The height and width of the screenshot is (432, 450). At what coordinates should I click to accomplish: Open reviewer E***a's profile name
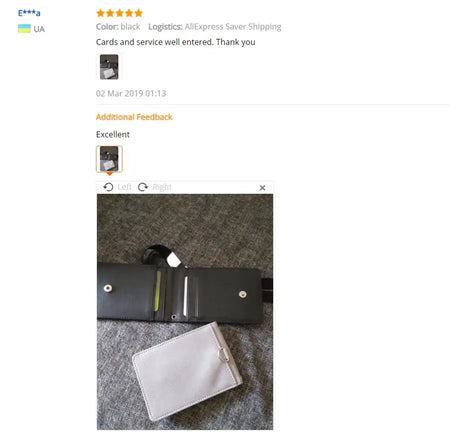[x=29, y=13]
